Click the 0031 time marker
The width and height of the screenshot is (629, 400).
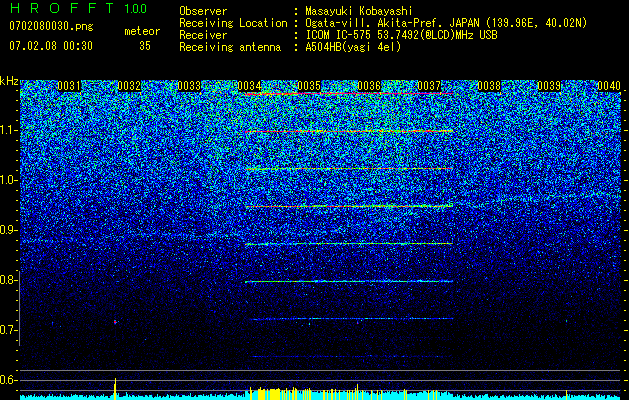point(69,86)
